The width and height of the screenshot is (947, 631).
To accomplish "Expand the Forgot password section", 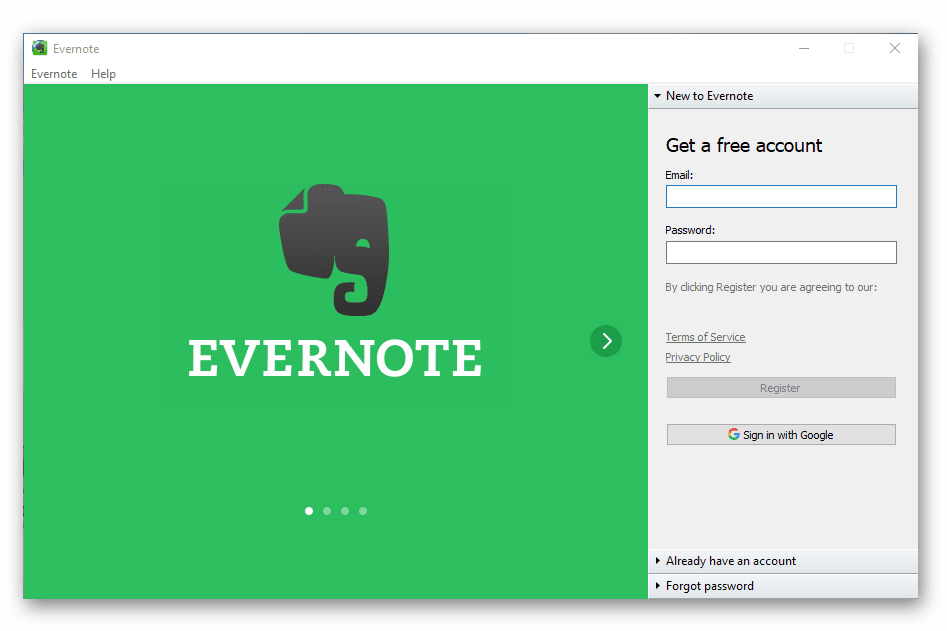I will point(709,586).
